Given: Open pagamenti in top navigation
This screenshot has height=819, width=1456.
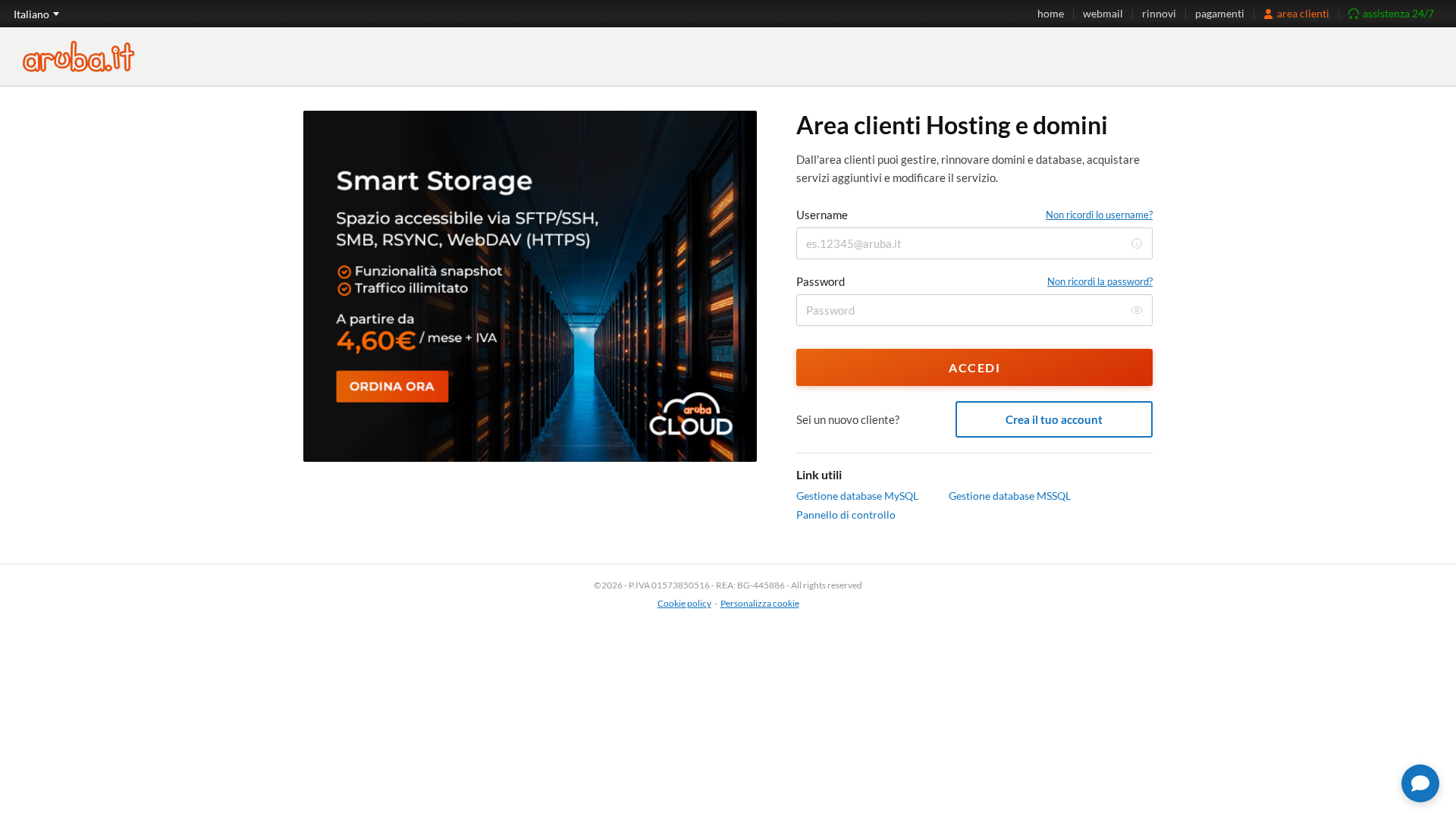Looking at the screenshot, I should click(x=1219, y=14).
